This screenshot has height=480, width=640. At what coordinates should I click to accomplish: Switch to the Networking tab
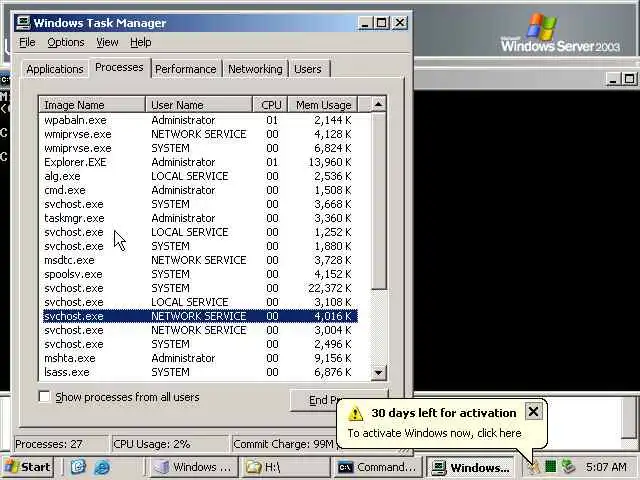[x=255, y=69]
